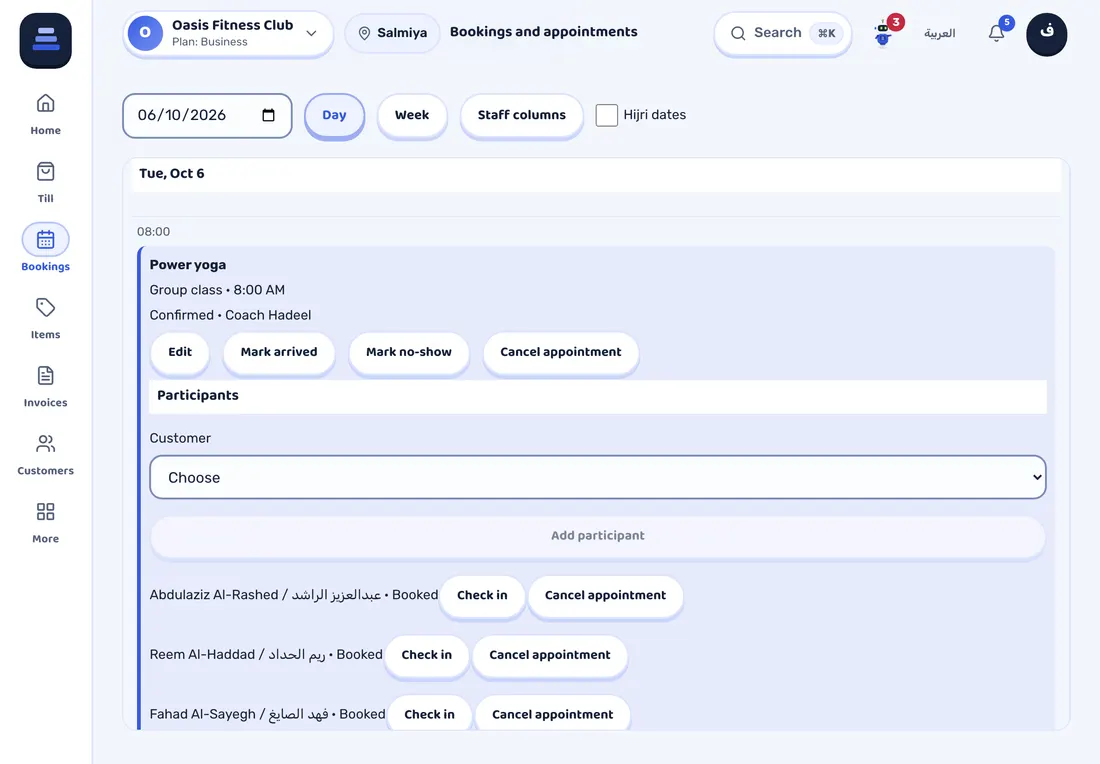
Task: Mark Power yoga as arrived
Action: (x=279, y=352)
